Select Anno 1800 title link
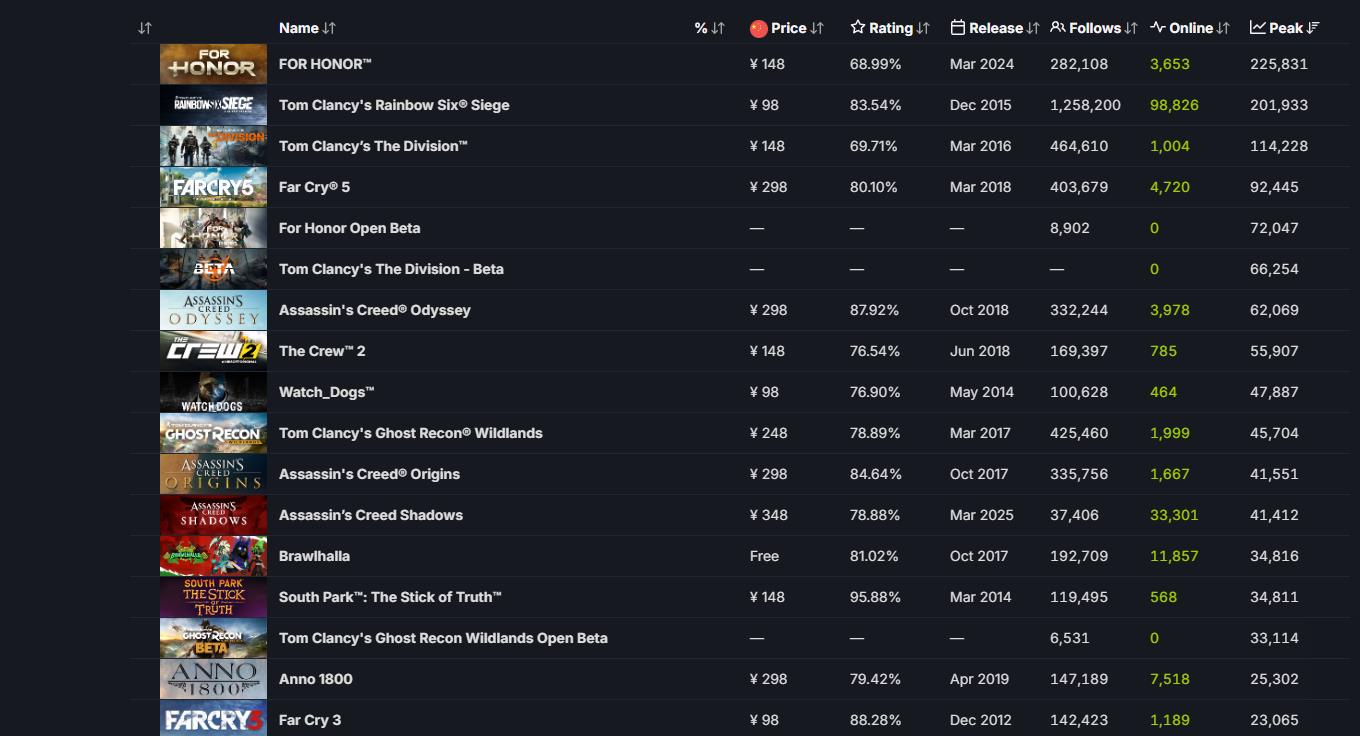The image size is (1360, 736). 316,679
